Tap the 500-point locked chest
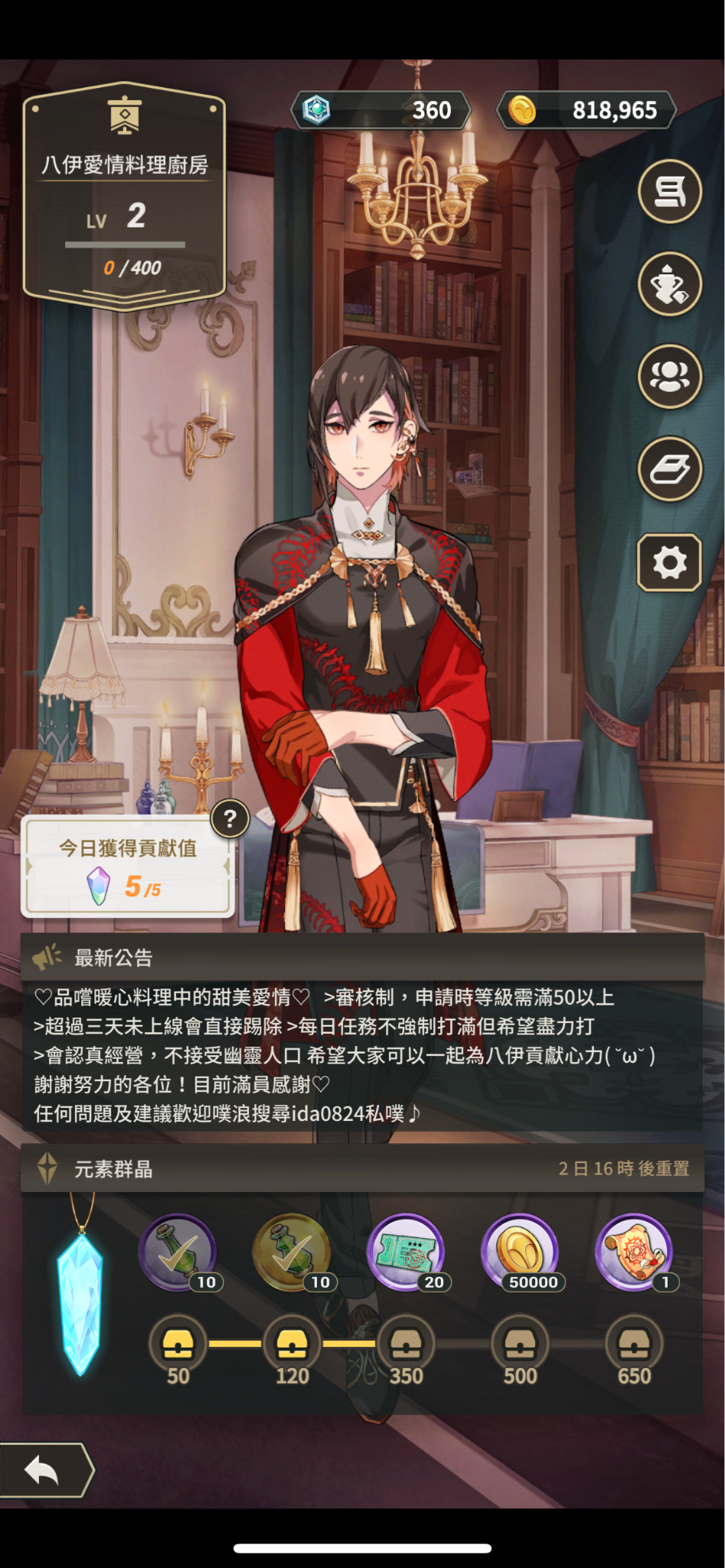 pyautogui.click(x=520, y=1344)
